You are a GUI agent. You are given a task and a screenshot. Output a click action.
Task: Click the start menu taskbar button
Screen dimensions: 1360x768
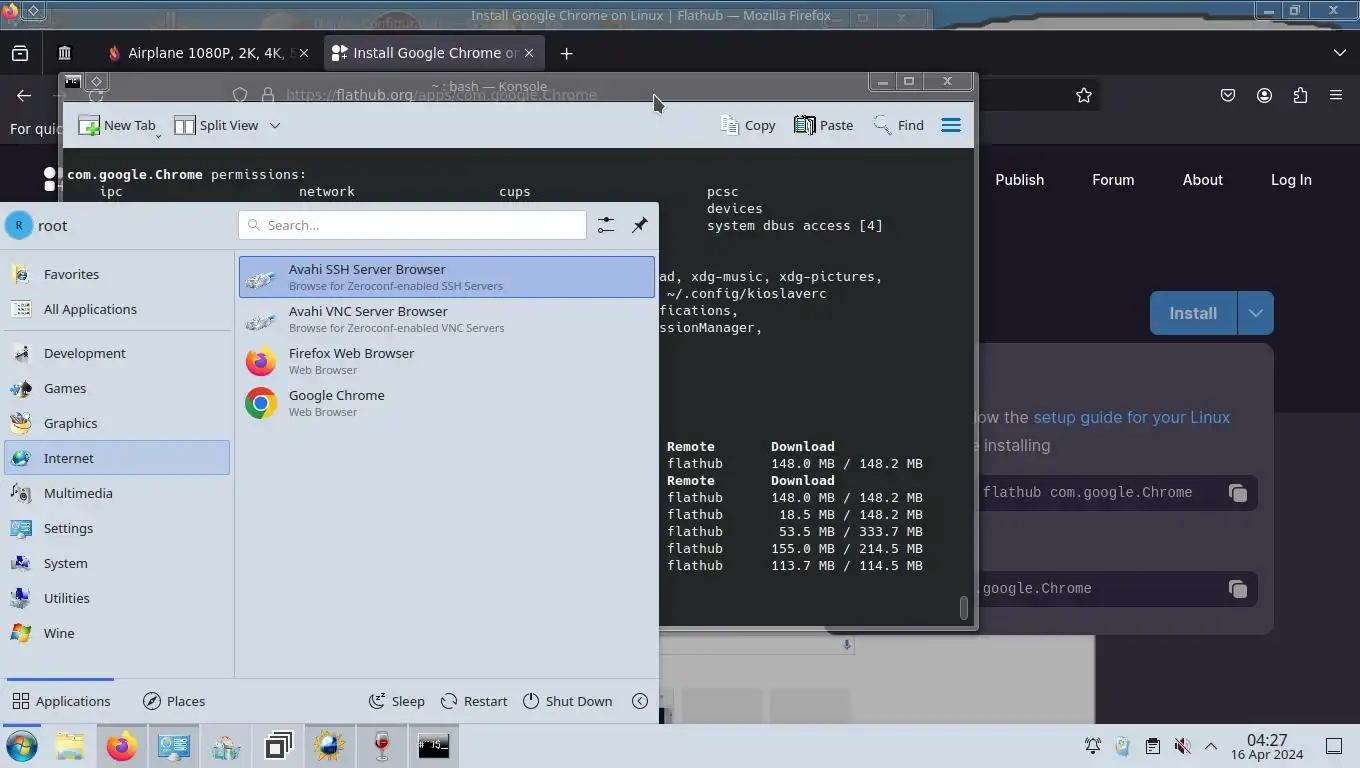[x=21, y=746]
